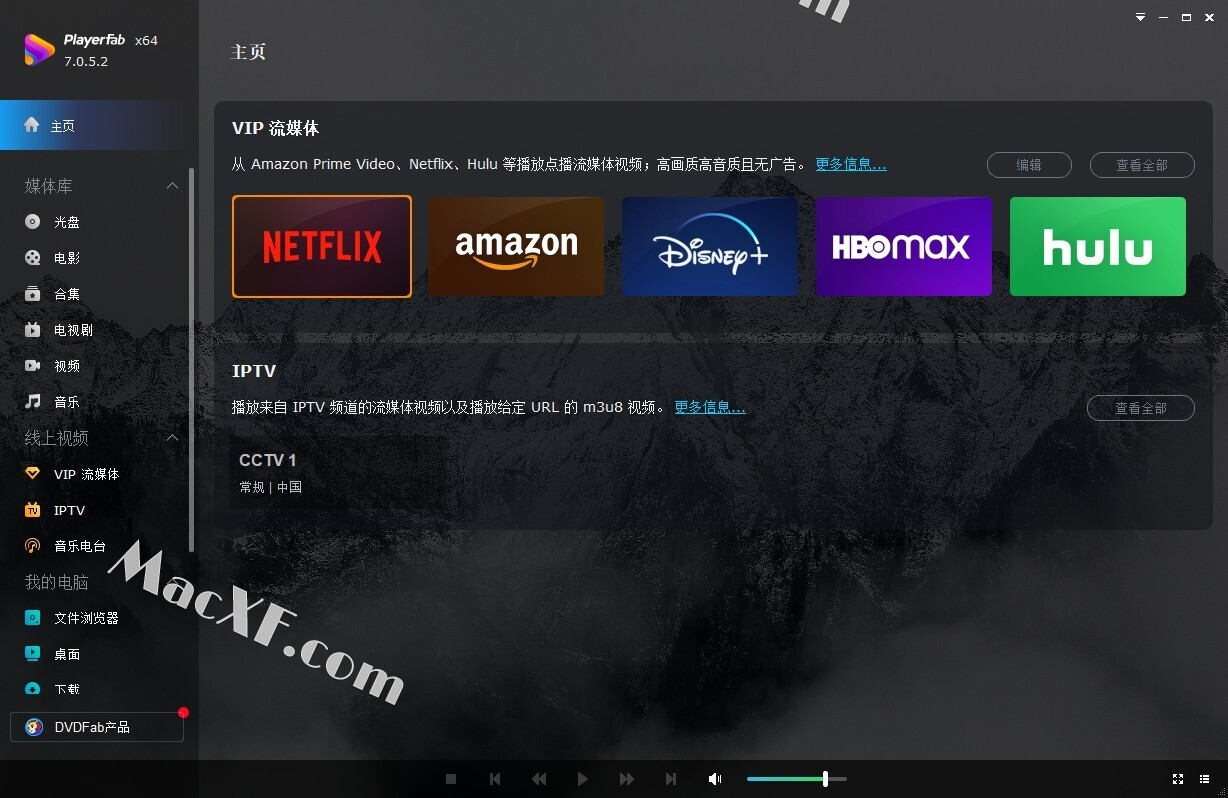Click the 音乐电台 radio icon
Viewport: 1228px width, 798px height.
point(33,546)
